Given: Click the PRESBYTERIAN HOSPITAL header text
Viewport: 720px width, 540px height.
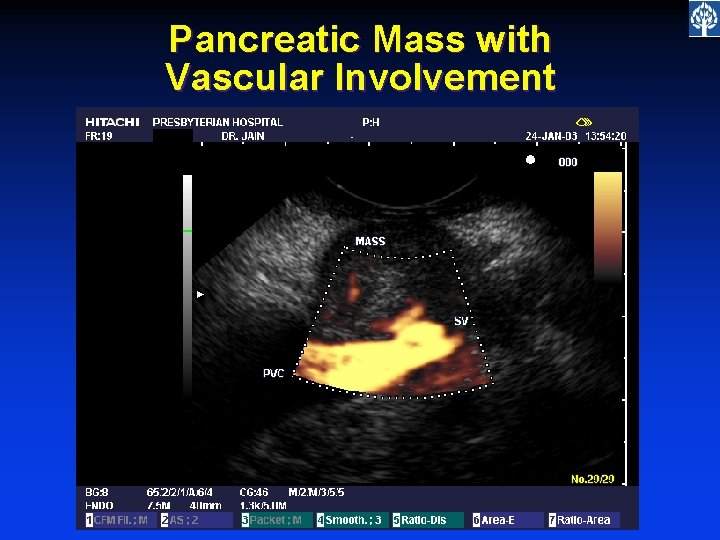Looking at the screenshot, I should pyautogui.click(x=218, y=122).
